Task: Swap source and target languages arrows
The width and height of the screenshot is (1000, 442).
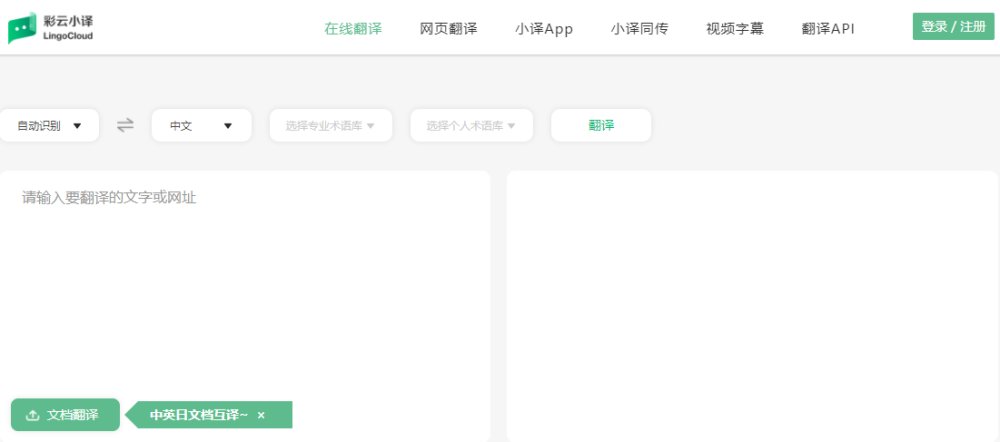Action: tap(126, 125)
